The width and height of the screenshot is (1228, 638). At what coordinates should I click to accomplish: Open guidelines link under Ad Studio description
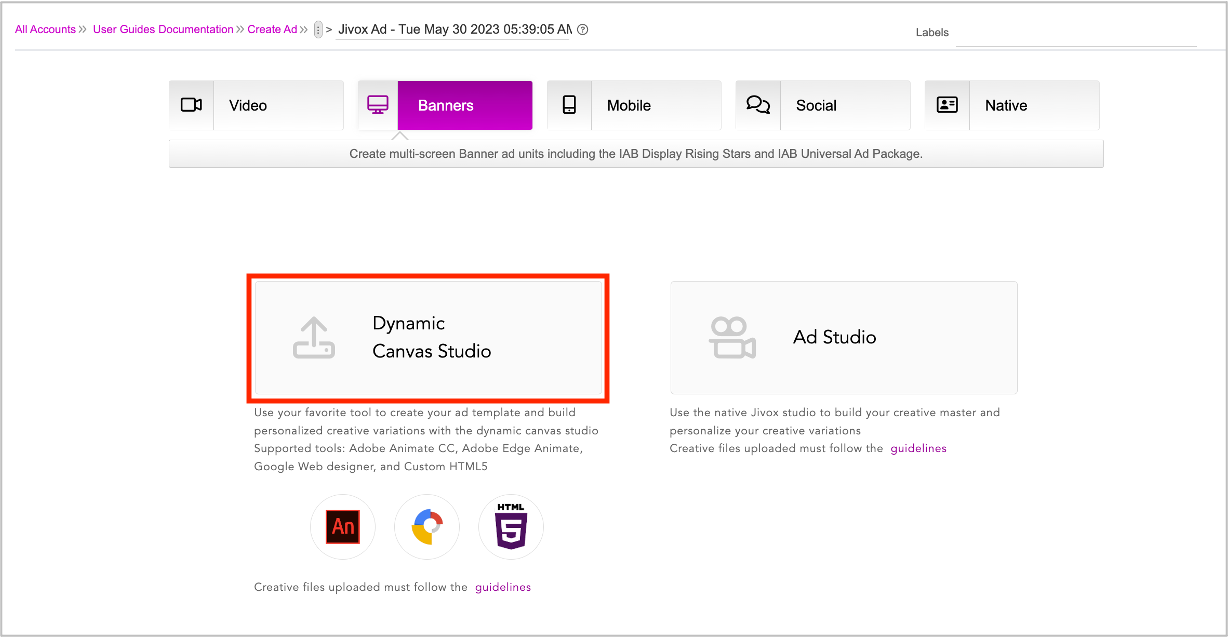[x=918, y=449]
